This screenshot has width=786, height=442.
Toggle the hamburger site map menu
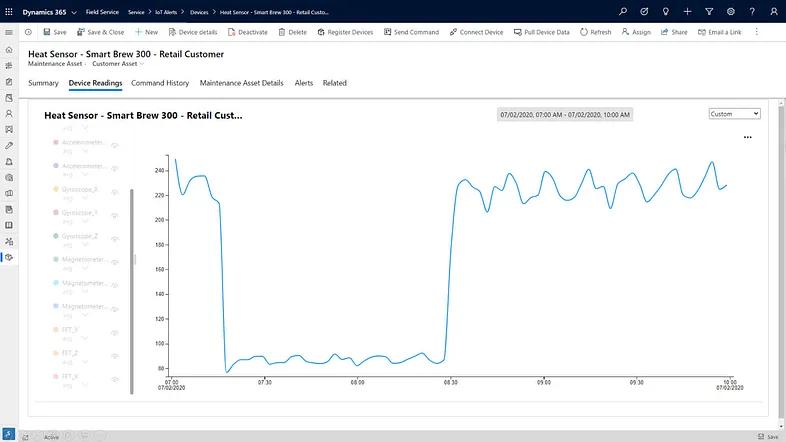(9, 32)
